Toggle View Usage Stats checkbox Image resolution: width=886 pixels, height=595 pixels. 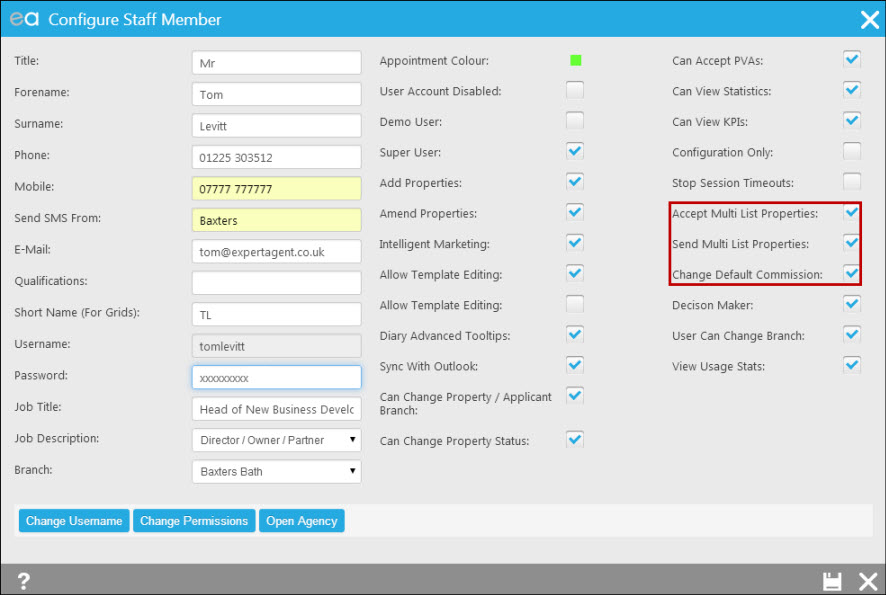click(x=852, y=365)
